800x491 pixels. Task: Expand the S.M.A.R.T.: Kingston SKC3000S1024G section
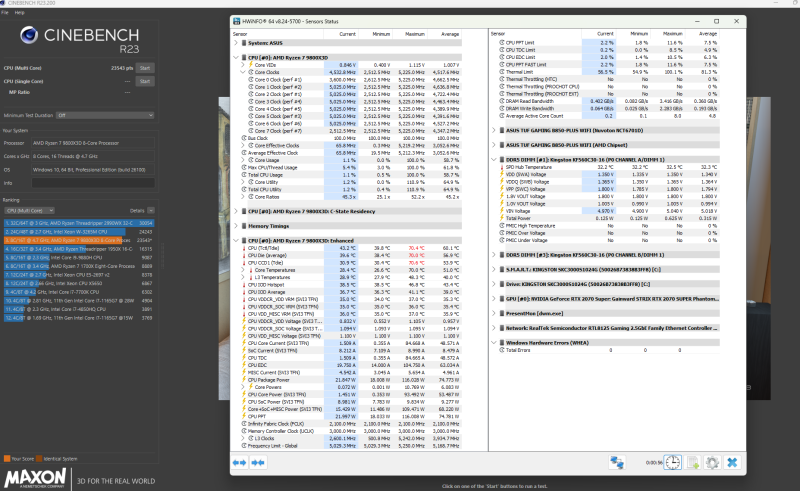pyautogui.click(x=493, y=269)
